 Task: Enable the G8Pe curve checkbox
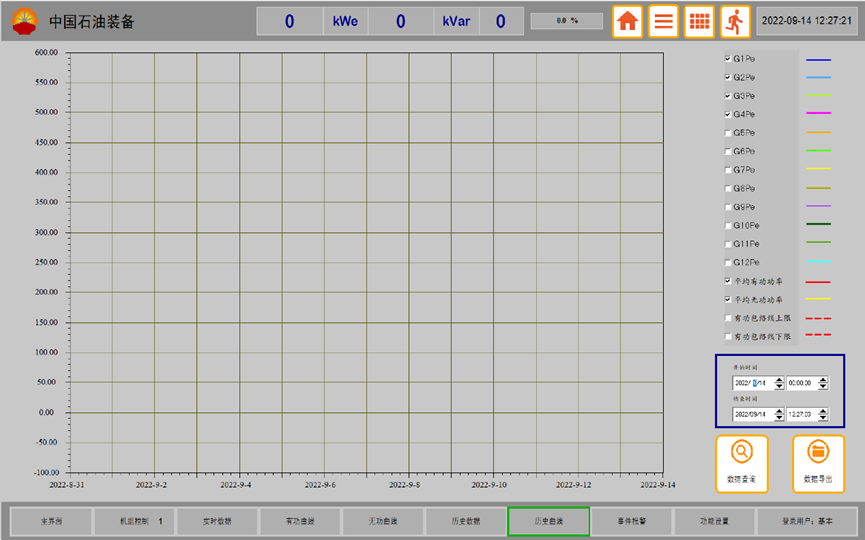pyautogui.click(x=728, y=188)
